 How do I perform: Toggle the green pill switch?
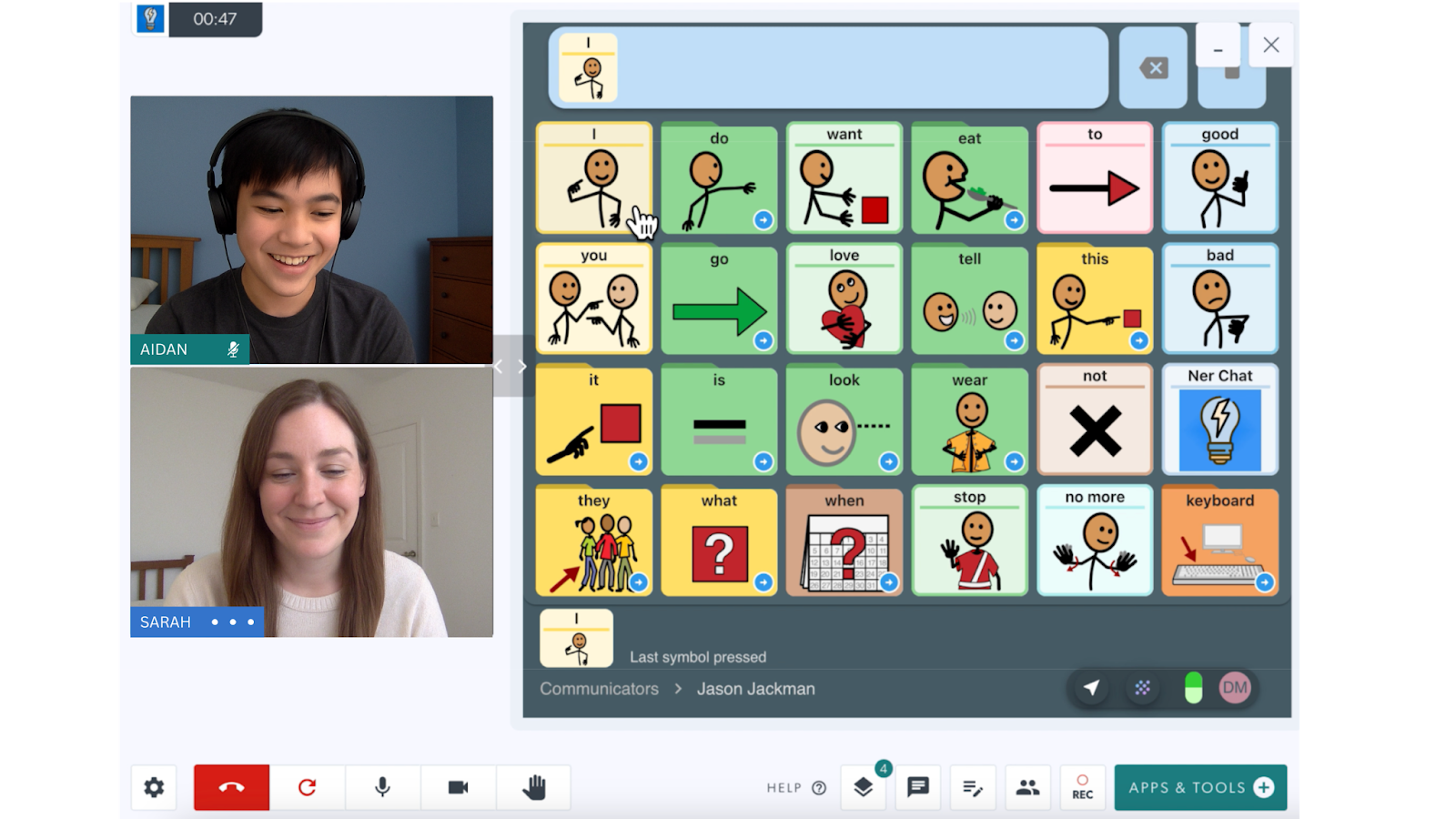point(1193,688)
